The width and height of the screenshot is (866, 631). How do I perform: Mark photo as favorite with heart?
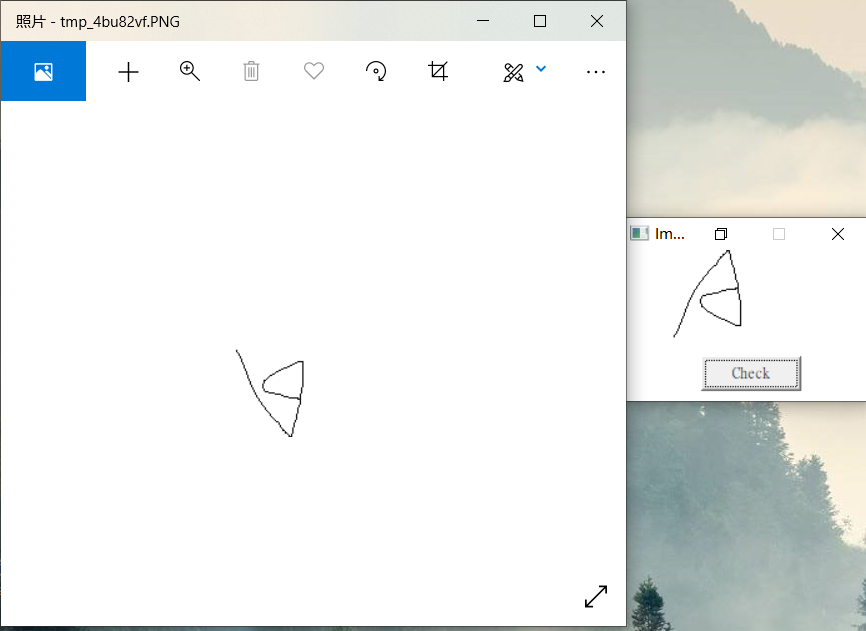click(x=314, y=71)
